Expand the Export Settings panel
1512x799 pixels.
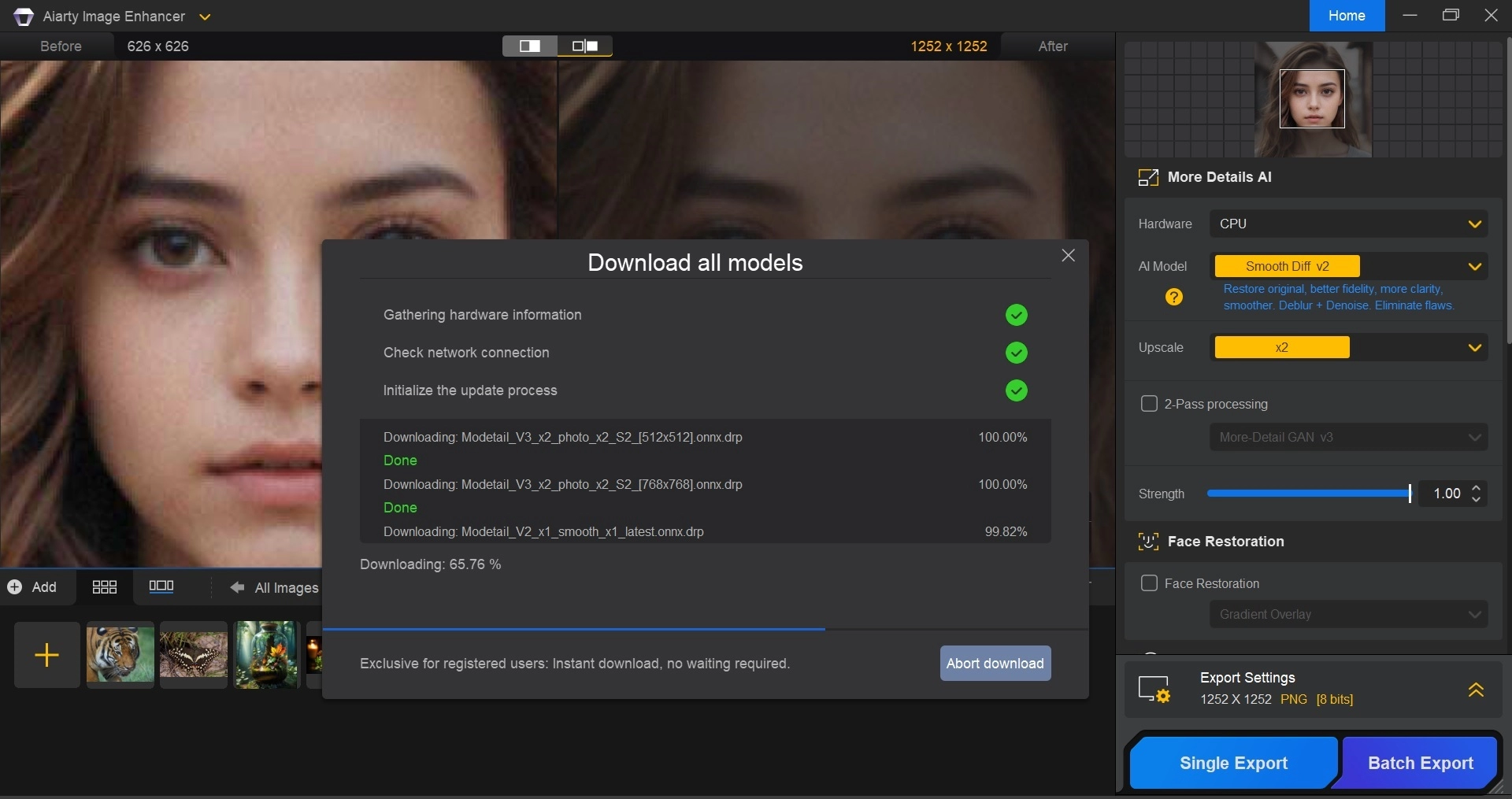(x=1476, y=690)
